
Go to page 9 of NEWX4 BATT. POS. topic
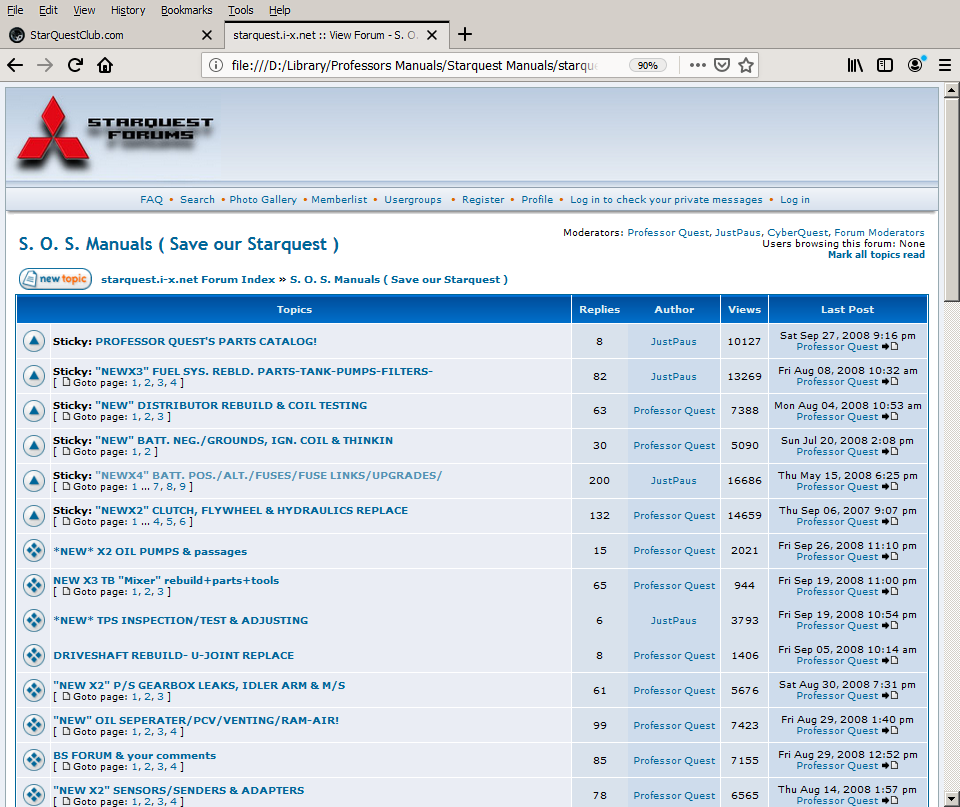pos(182,487)
